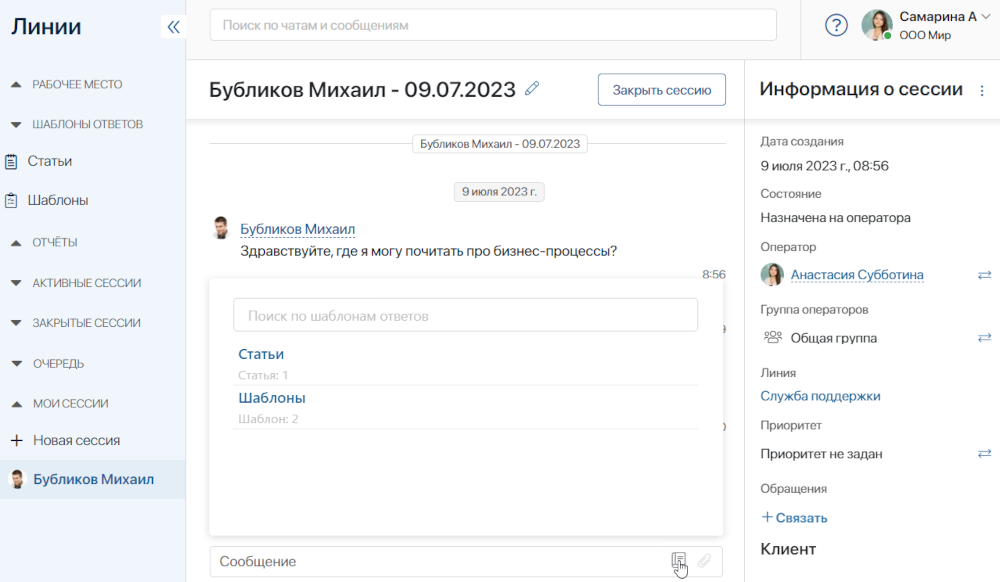Click the Связать link under Обращения
This screenshot has width=1000, height=582.
click(794, 518)
